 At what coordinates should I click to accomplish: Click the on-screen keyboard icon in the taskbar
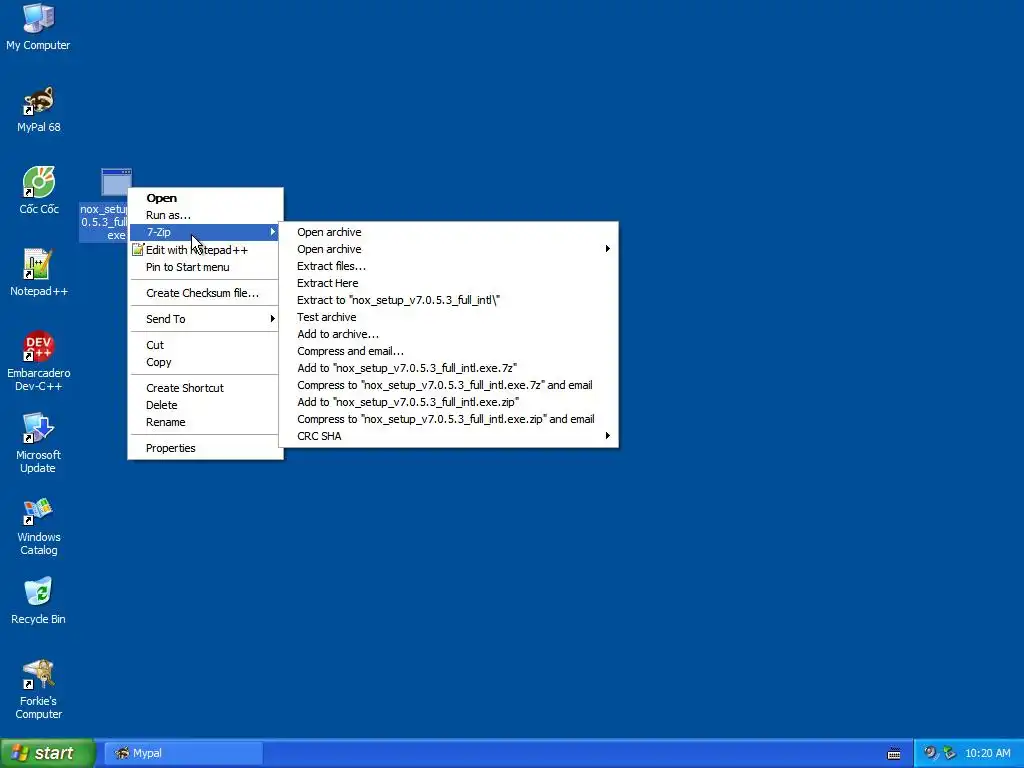click(894, 754)
